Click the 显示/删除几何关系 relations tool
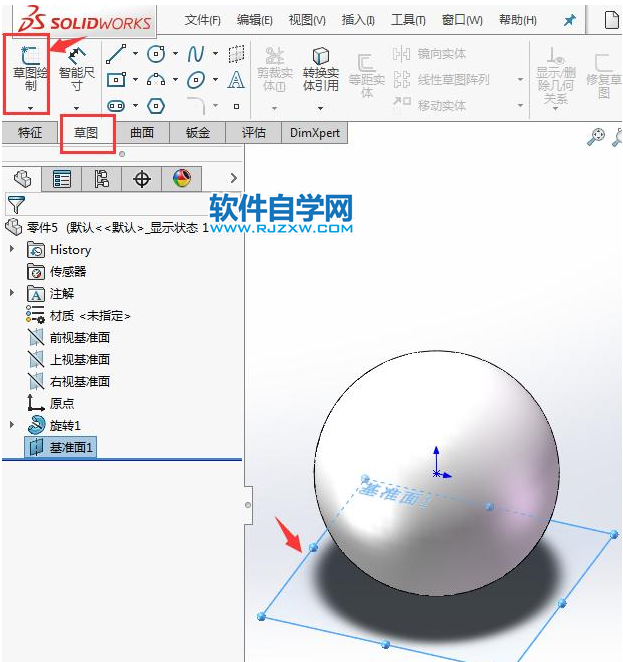The image size is (623, 662). (x=555, y=76)
